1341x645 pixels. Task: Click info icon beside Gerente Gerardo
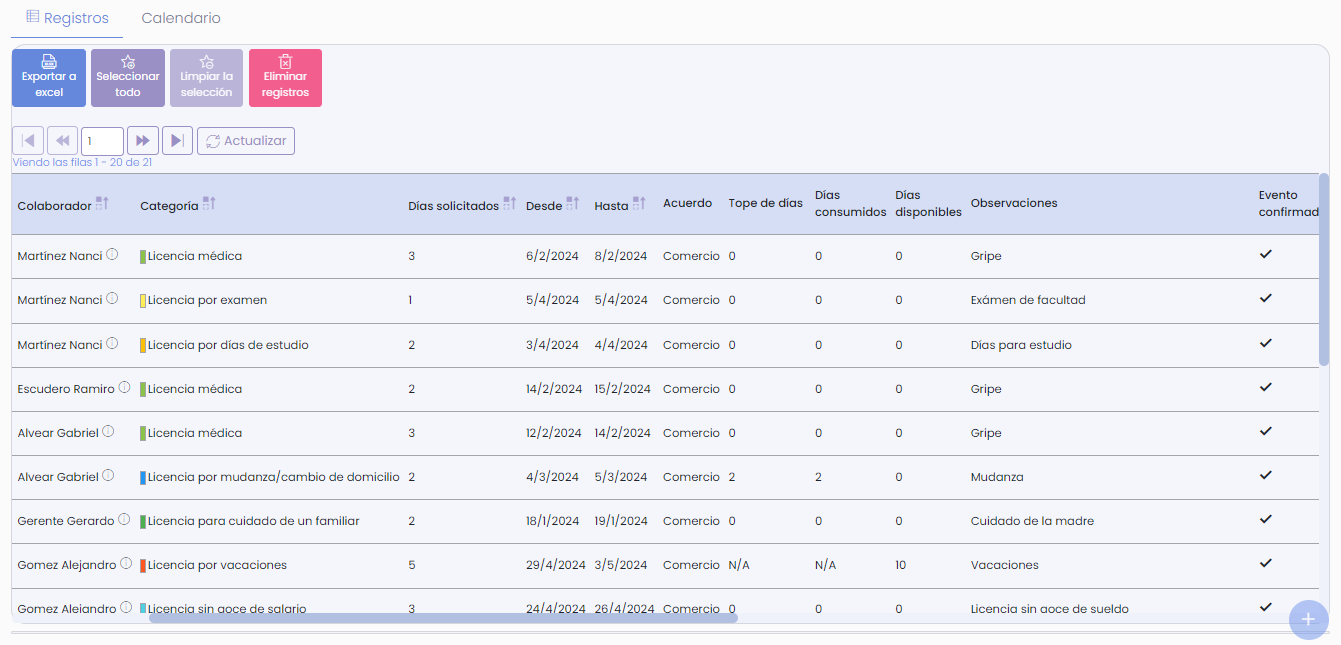point(124,520)
